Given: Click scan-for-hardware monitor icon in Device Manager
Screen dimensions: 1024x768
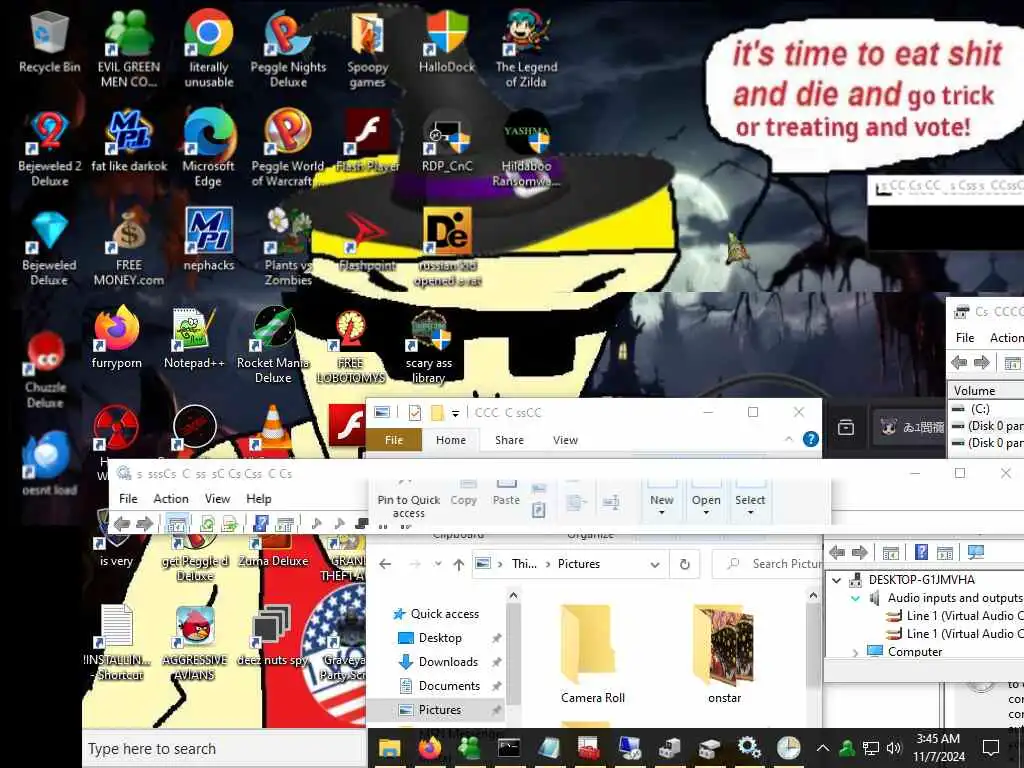Looking at the screenshot, I should [976, 552].
